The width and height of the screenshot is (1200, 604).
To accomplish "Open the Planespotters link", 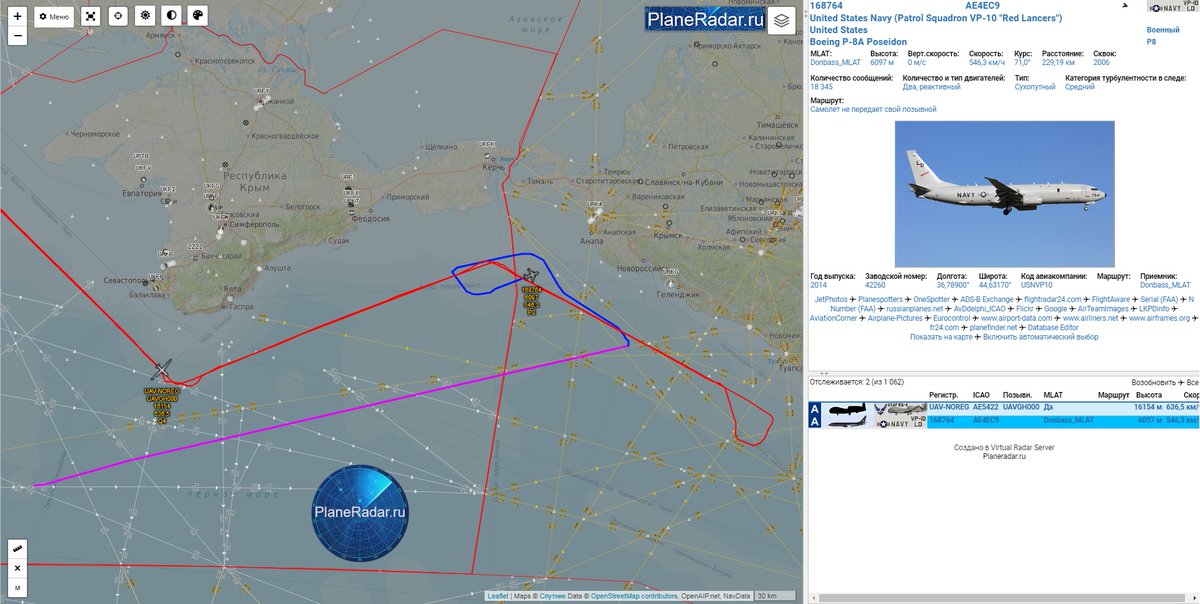I will coord(880,299).
